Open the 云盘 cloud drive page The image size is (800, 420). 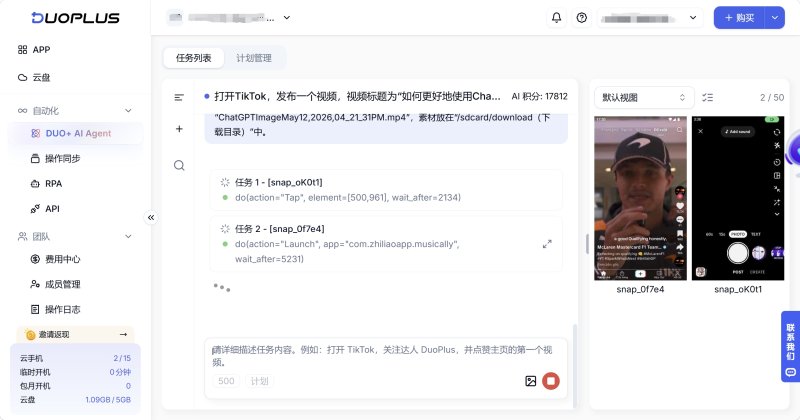[34, 78]
